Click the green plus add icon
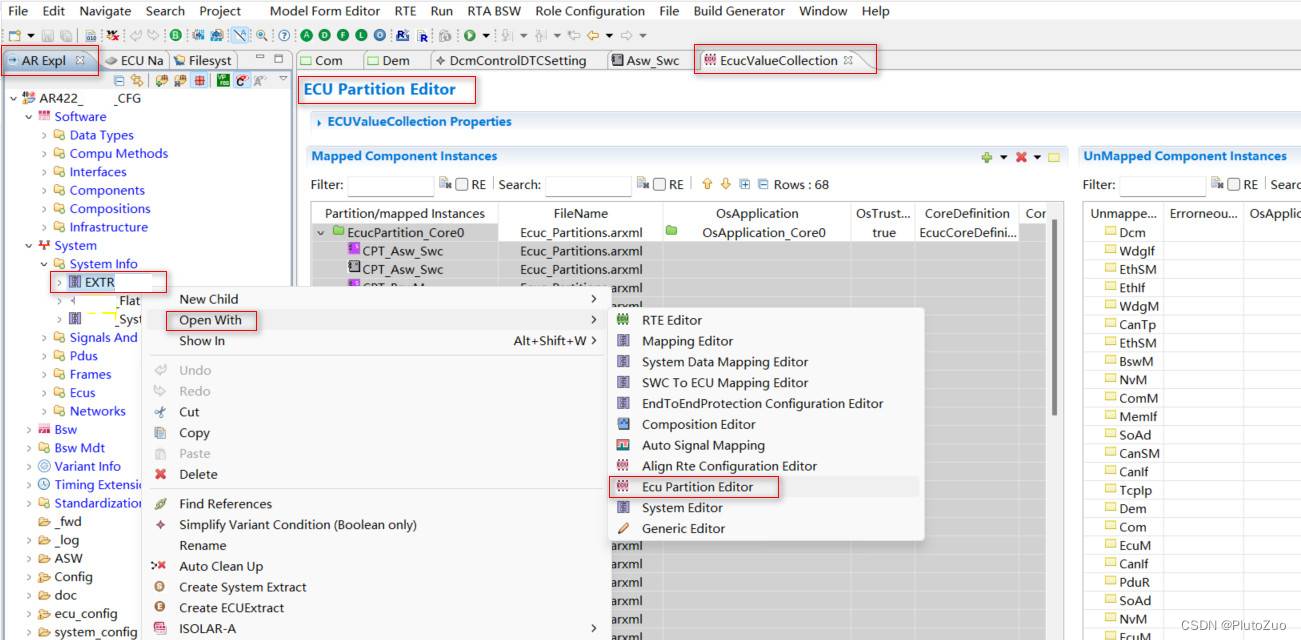Image resolution: width=1301 pixels, height=640 pixels. coord(987,157)
